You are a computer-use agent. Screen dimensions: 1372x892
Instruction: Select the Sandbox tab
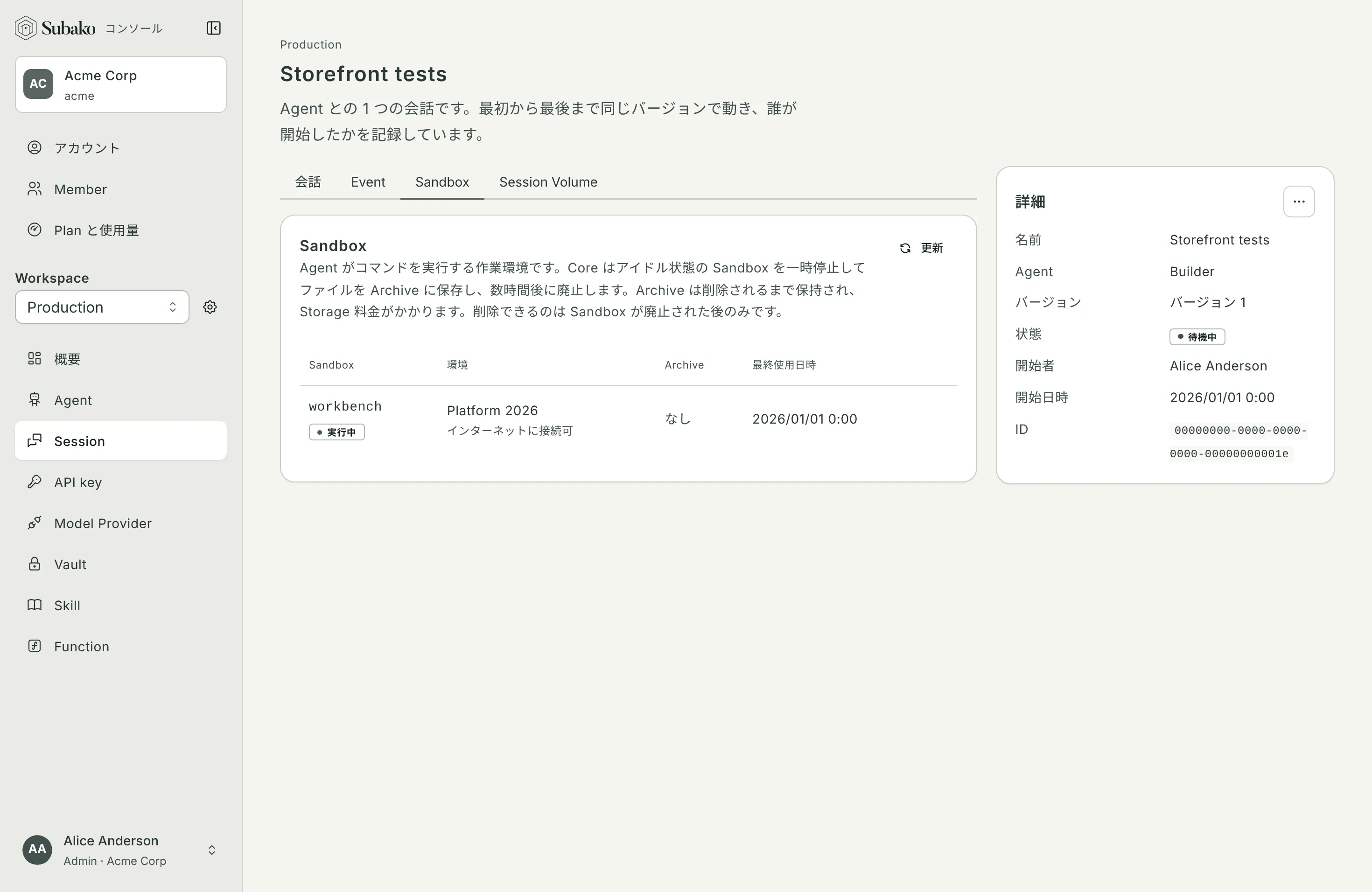pyautogui.click(x=442, y=182)
